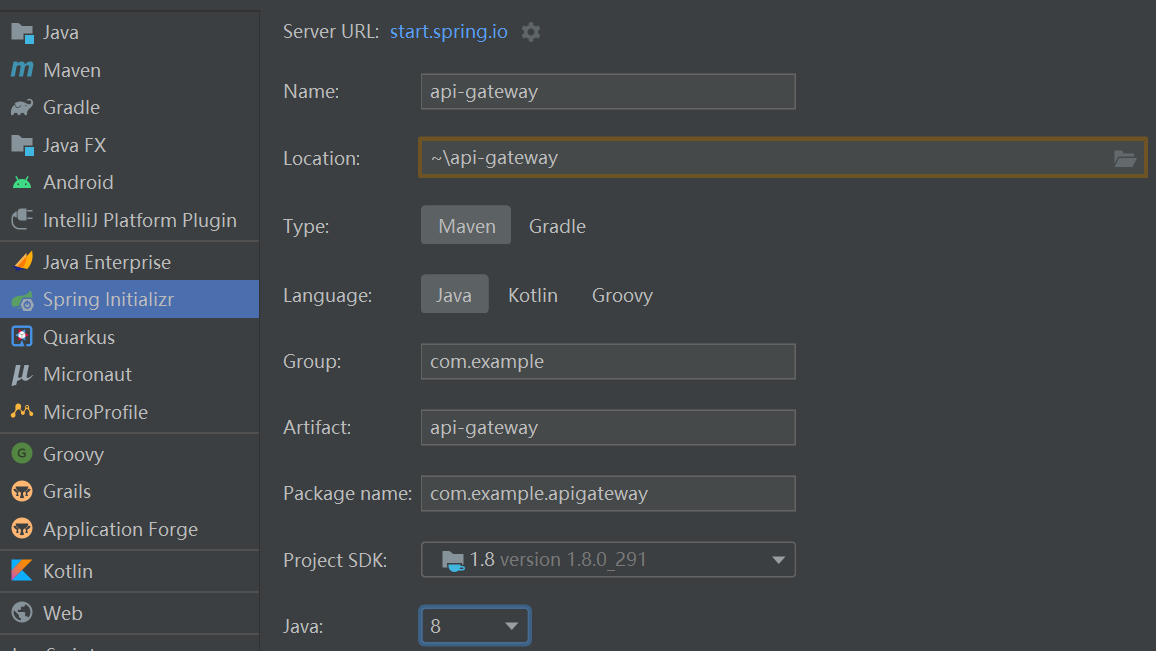Click the Quarkus icon
Image resolution: width=1156 pixels, height=651 pixels.
pyautogui.click(x=22, y=337)
